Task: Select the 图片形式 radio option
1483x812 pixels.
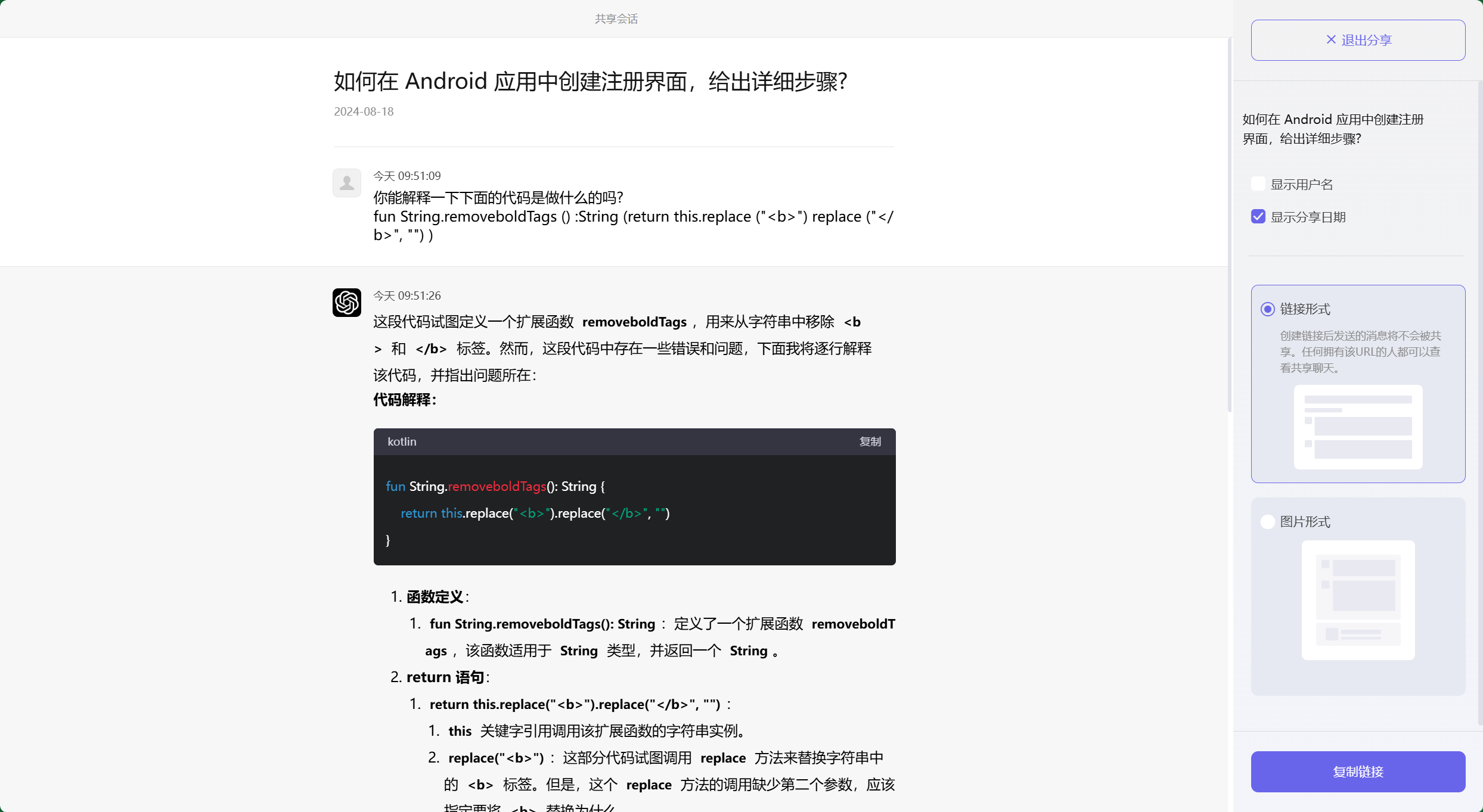Action: pos(1267,521)
